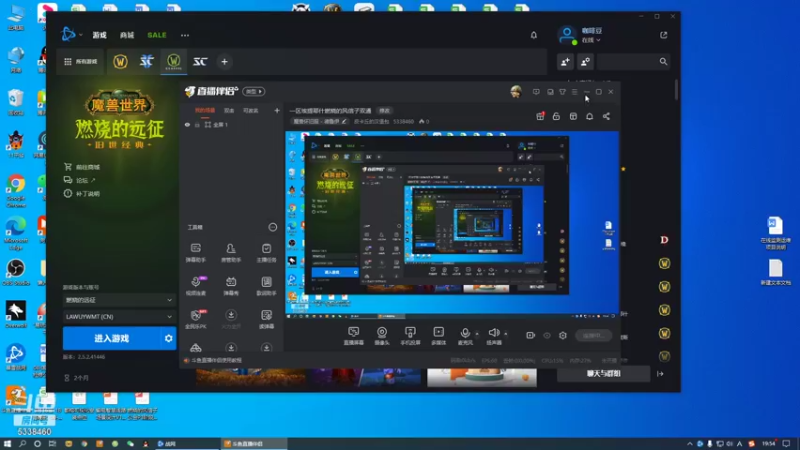
Task: Open the 商城 shop tab
Action: coord(127,35)
